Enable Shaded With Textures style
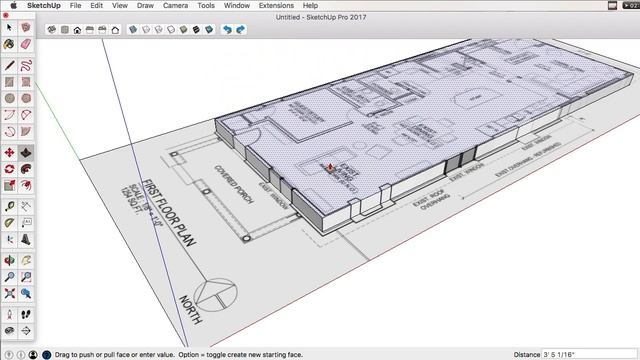This screenshot has height=360, width=640. 196,29
